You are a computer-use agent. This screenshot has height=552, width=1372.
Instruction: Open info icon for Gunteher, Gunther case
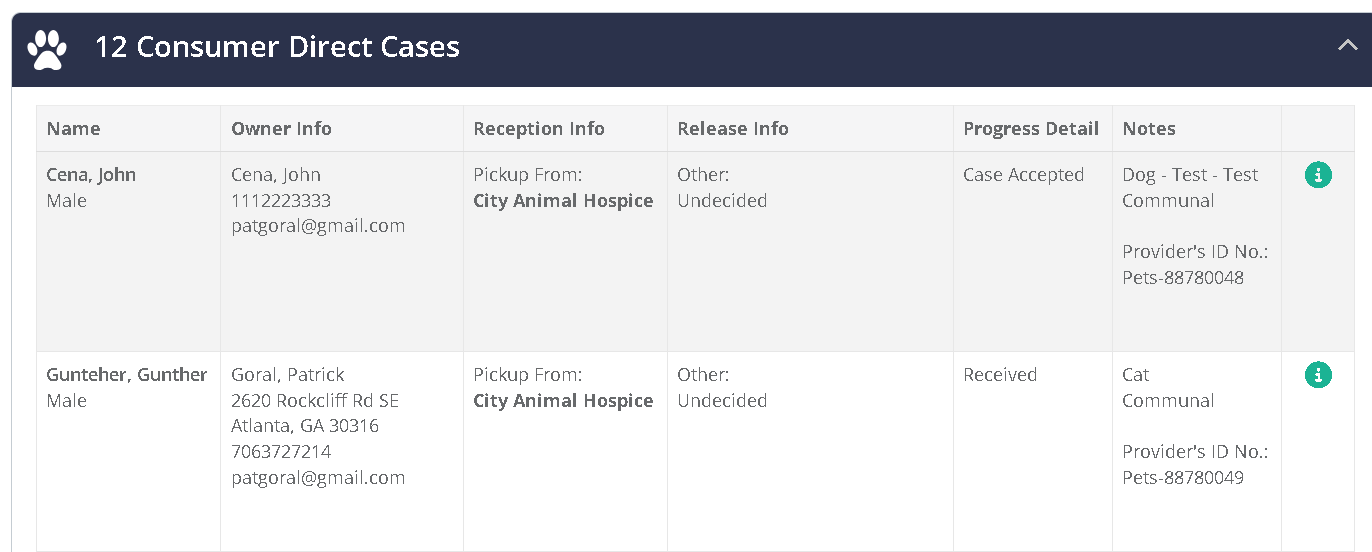tap(1318, 376)
